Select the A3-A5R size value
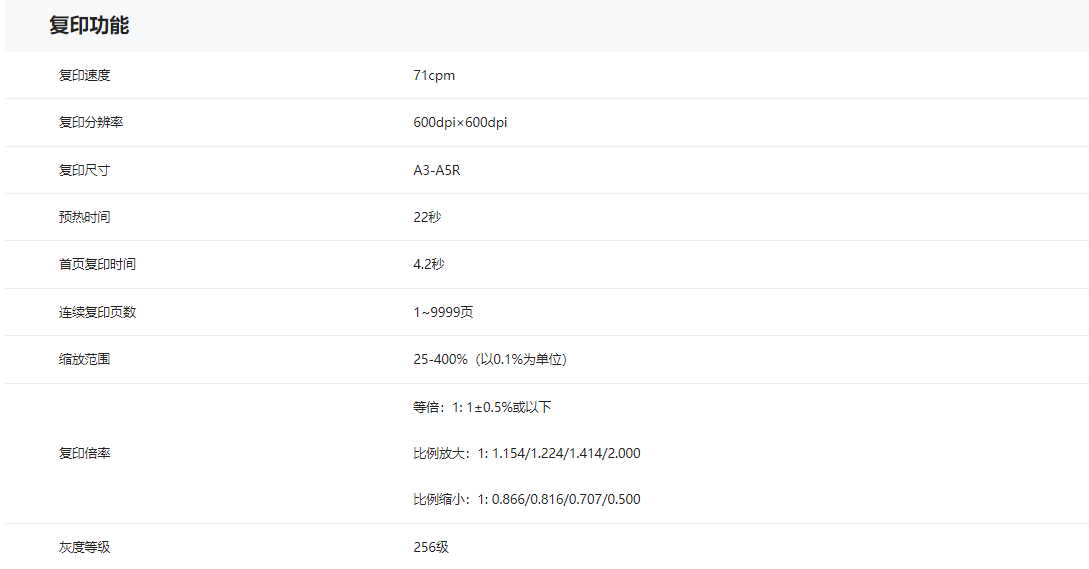 tap(436, 170)
